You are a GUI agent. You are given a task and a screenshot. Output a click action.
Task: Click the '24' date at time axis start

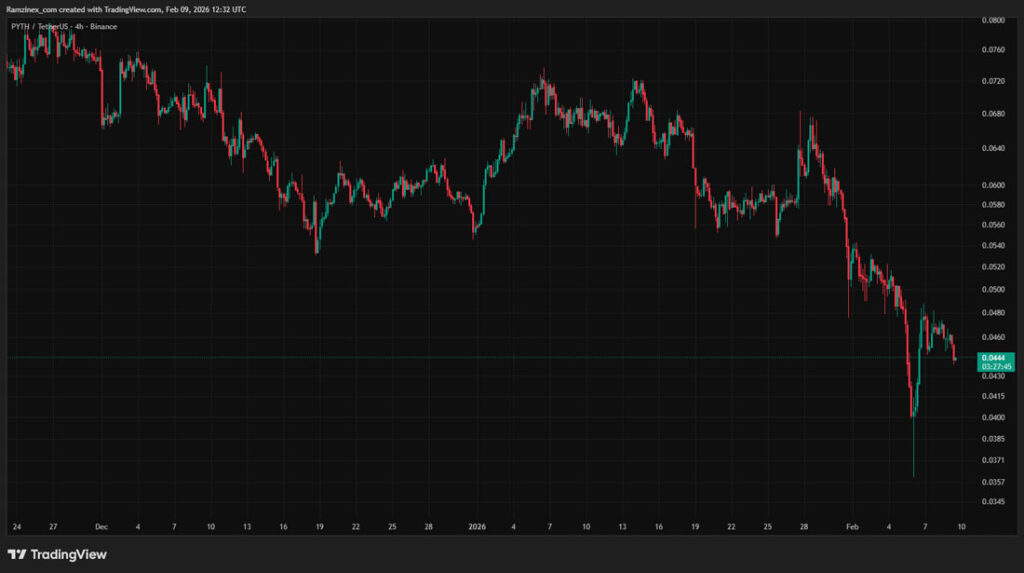(17, 525)
